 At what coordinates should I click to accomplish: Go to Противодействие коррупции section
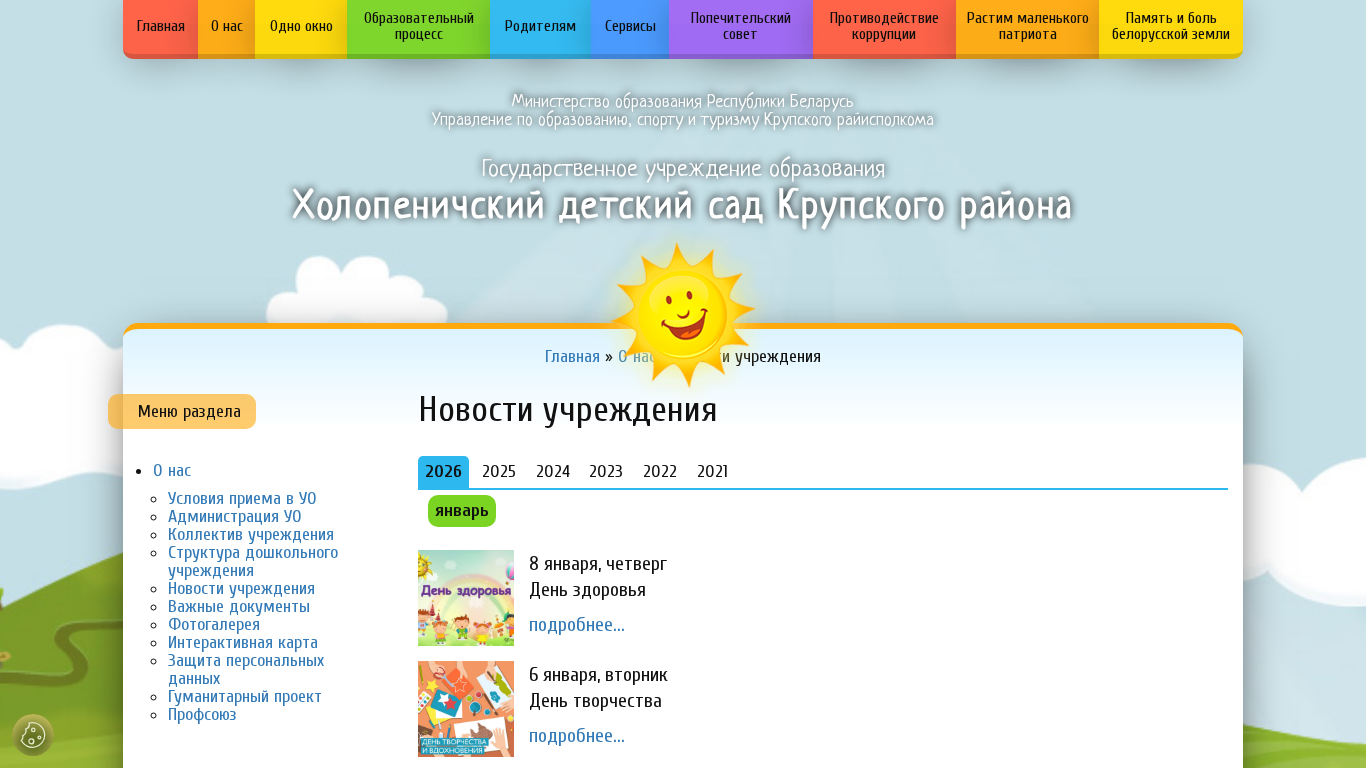click(884, 27)
